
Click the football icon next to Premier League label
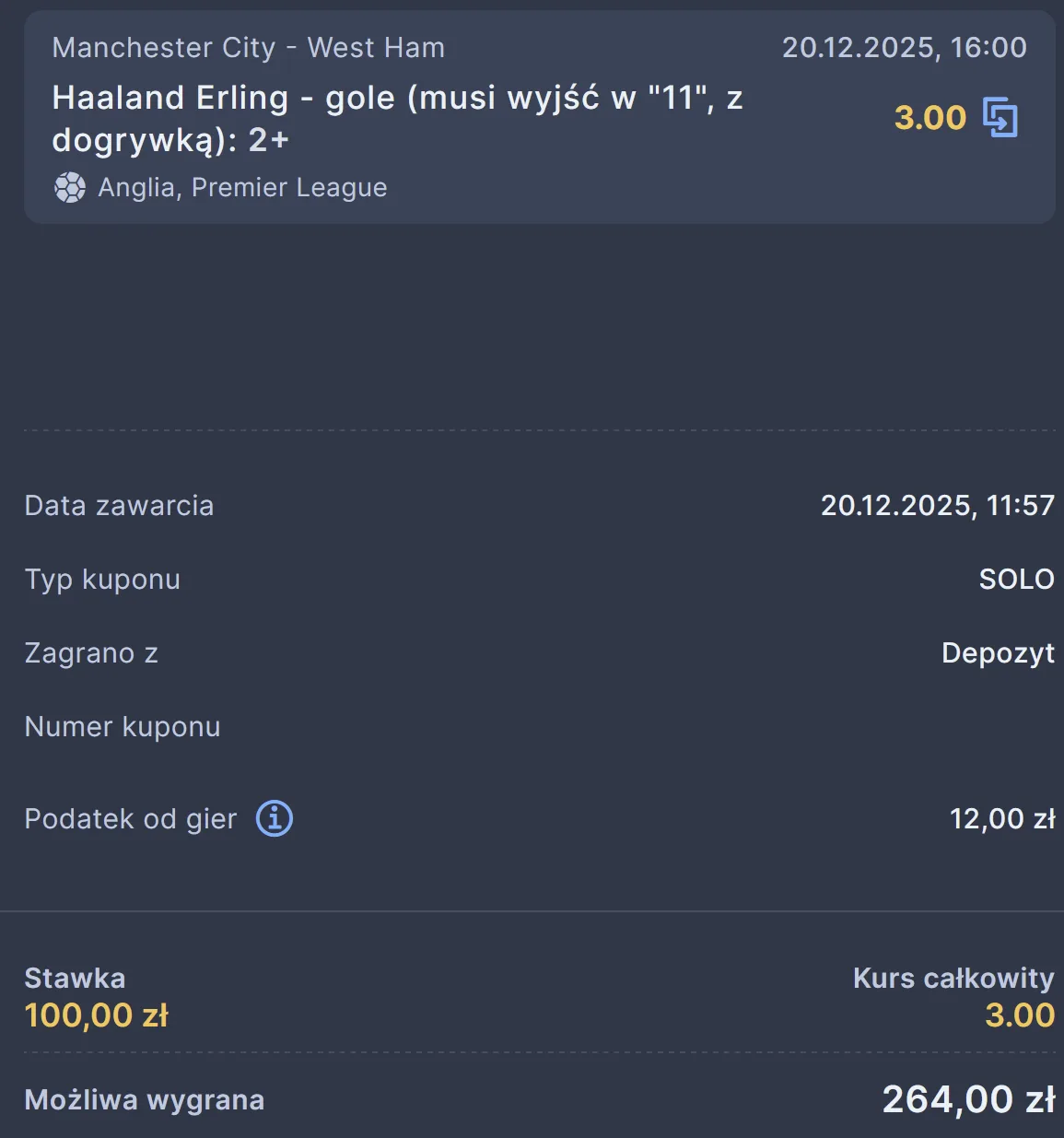click(71, 187)
